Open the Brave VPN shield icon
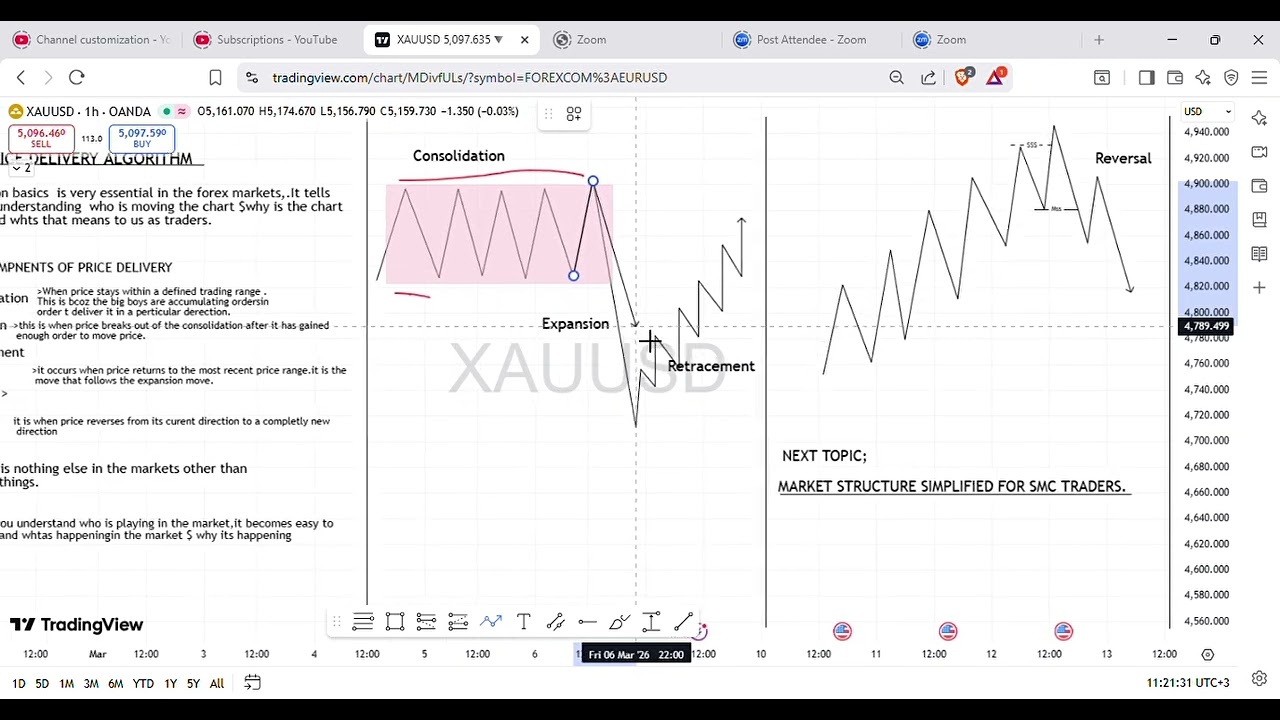The width and height of the screenshot is (1280, 720). pos(1231,77)
